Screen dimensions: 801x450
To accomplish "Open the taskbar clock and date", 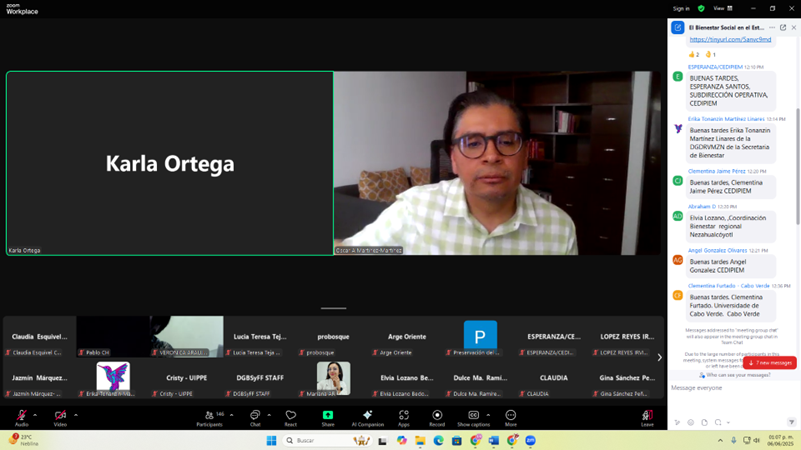I will click(780, 440).
